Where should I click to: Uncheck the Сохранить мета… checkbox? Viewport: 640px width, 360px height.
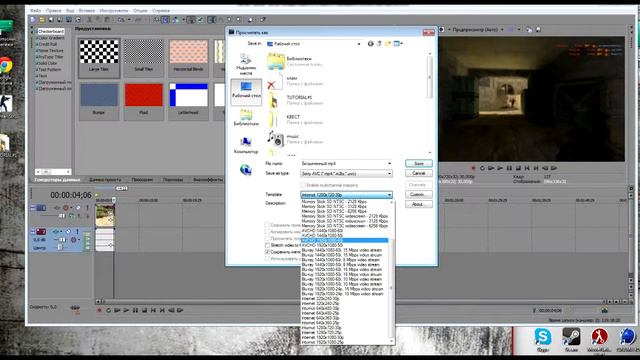[x=267, y=252]
